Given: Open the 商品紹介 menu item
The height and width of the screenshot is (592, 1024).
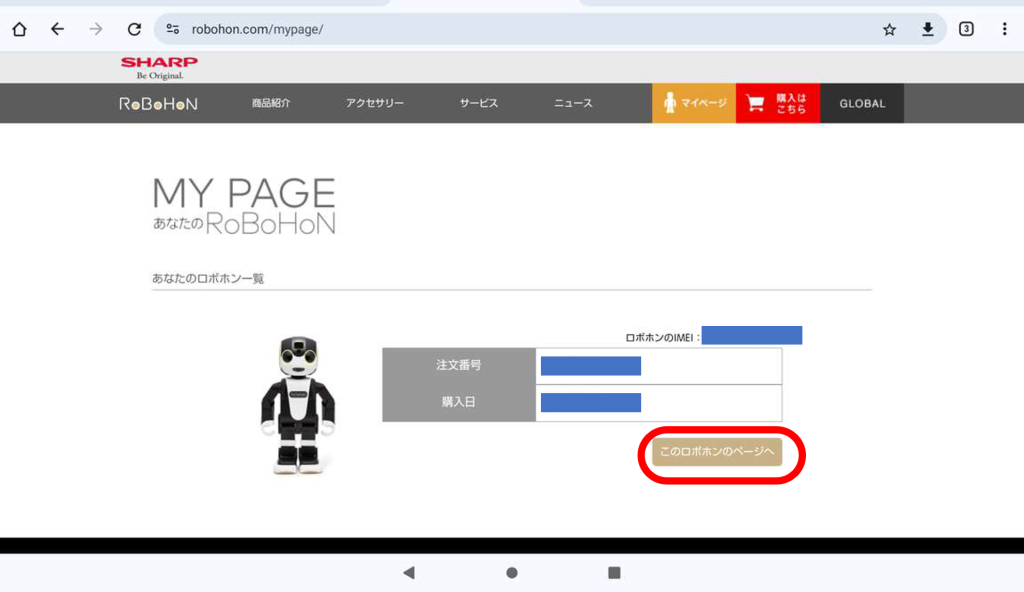Looking at the screenshot, I should pyautogui.click(x=271, y=103).
